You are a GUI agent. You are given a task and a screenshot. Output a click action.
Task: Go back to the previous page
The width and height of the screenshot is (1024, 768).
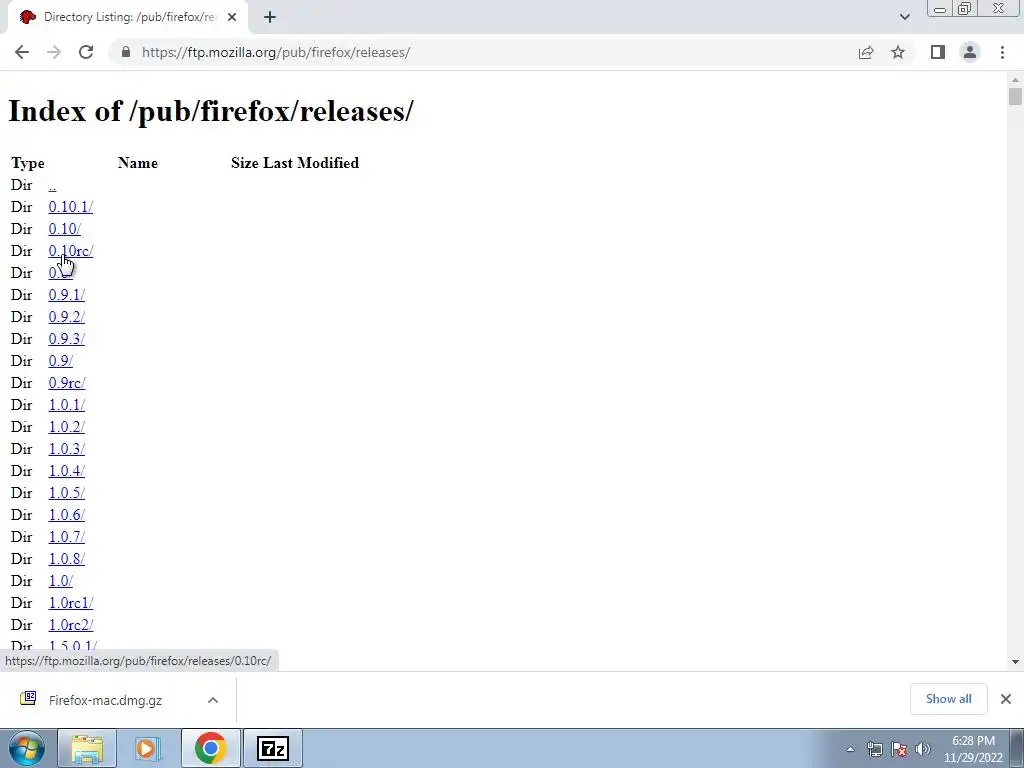(22, 52)
